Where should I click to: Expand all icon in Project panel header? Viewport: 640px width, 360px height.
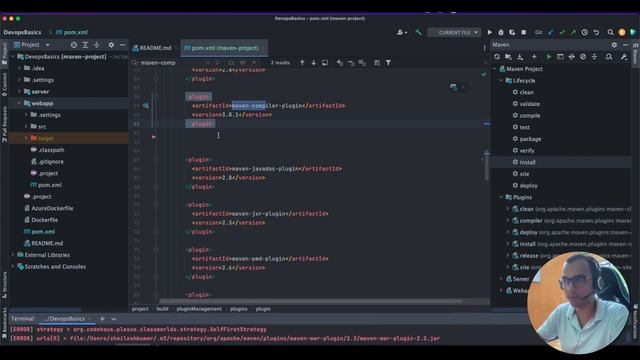[x=85, y=44]
